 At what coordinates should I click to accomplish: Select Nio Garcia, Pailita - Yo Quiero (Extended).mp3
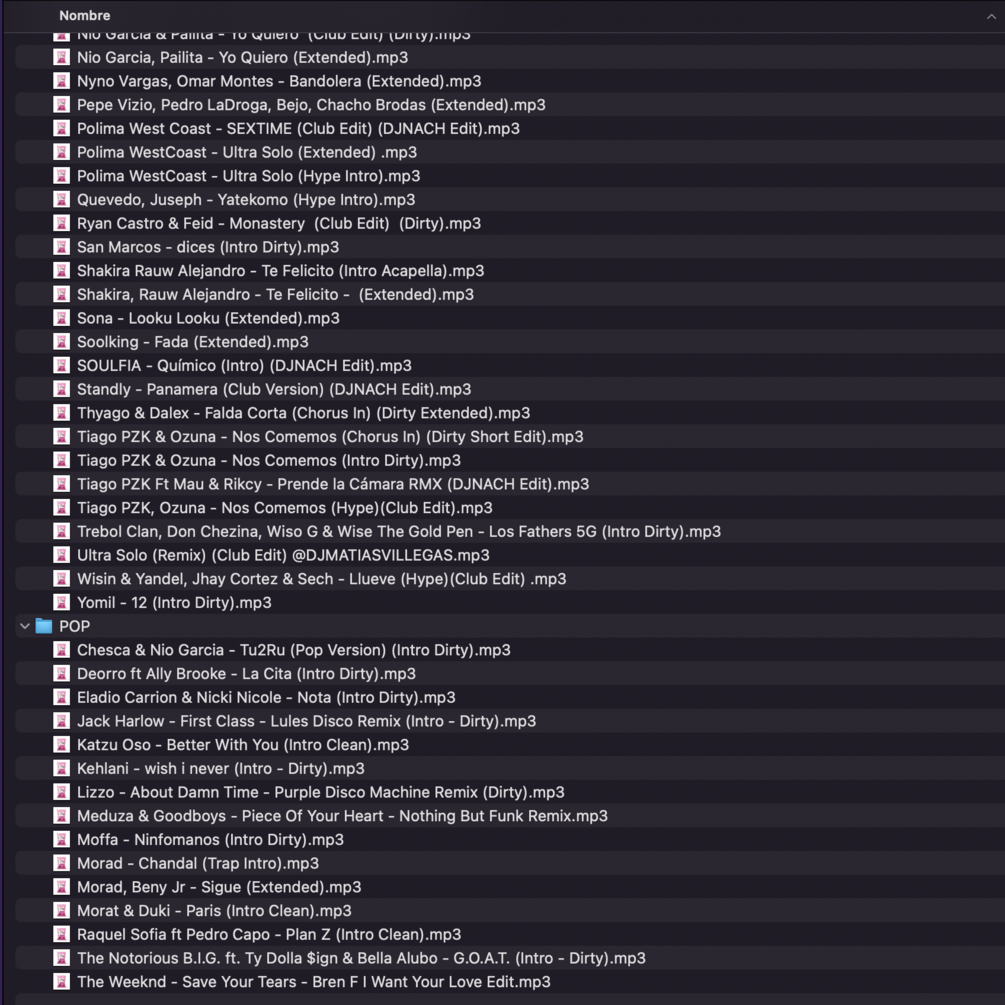coord(242,58)
